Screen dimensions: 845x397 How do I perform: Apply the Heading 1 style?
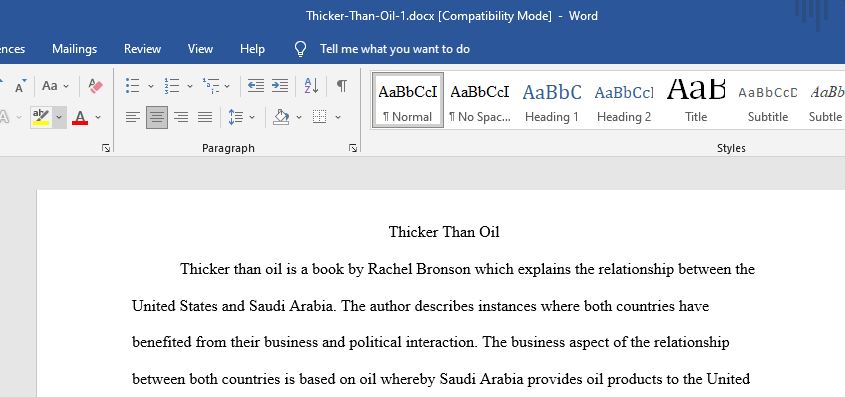[x=552, y=101]
